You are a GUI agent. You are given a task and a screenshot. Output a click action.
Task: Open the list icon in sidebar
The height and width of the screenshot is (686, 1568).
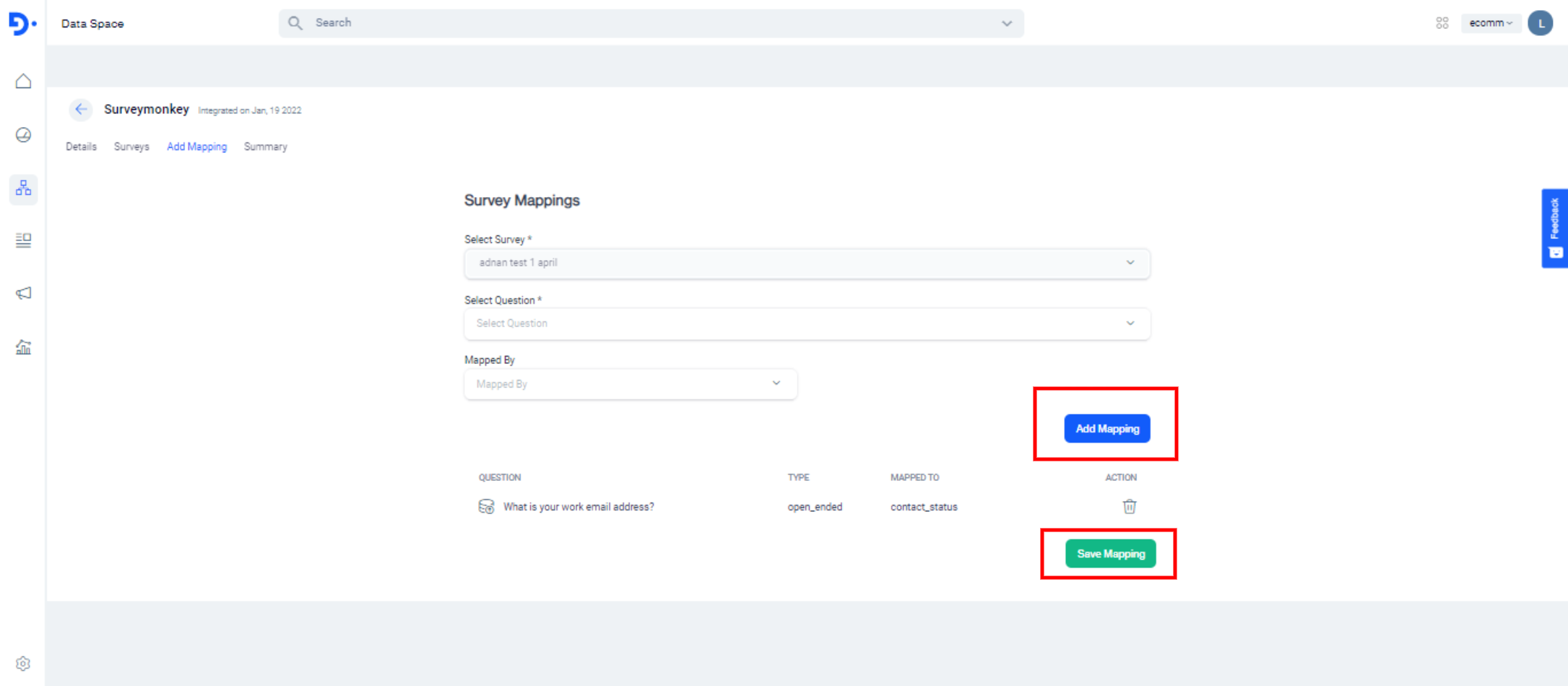tap(23, 240)
